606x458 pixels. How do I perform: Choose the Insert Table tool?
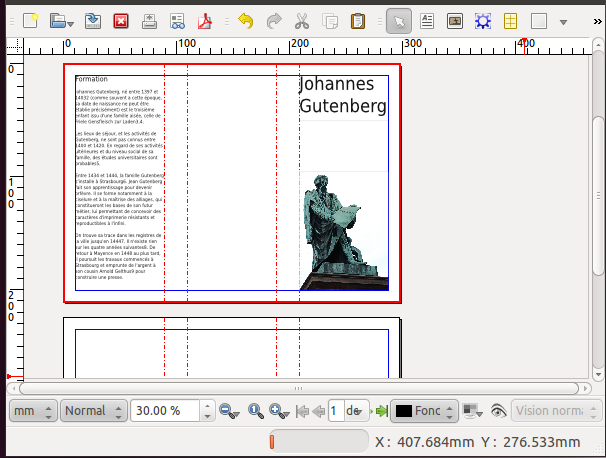pyautogui.click(x=511, y=21)
